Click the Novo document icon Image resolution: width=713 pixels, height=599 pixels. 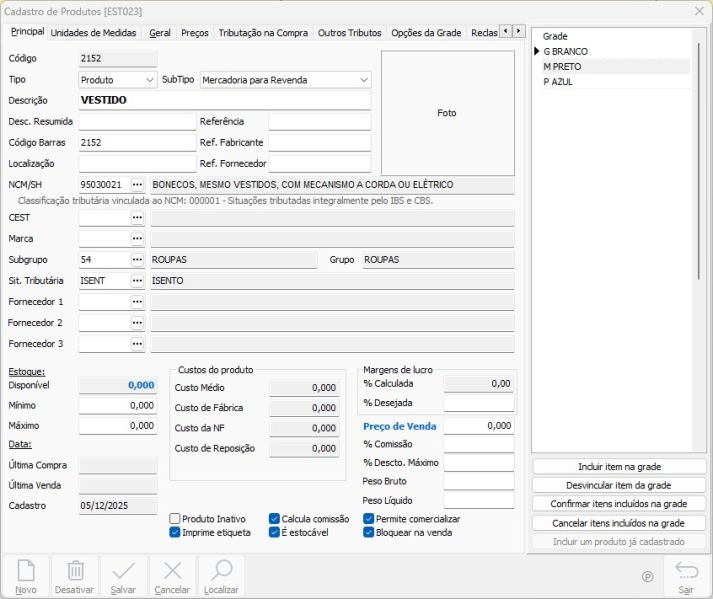[x=26, y=571]
